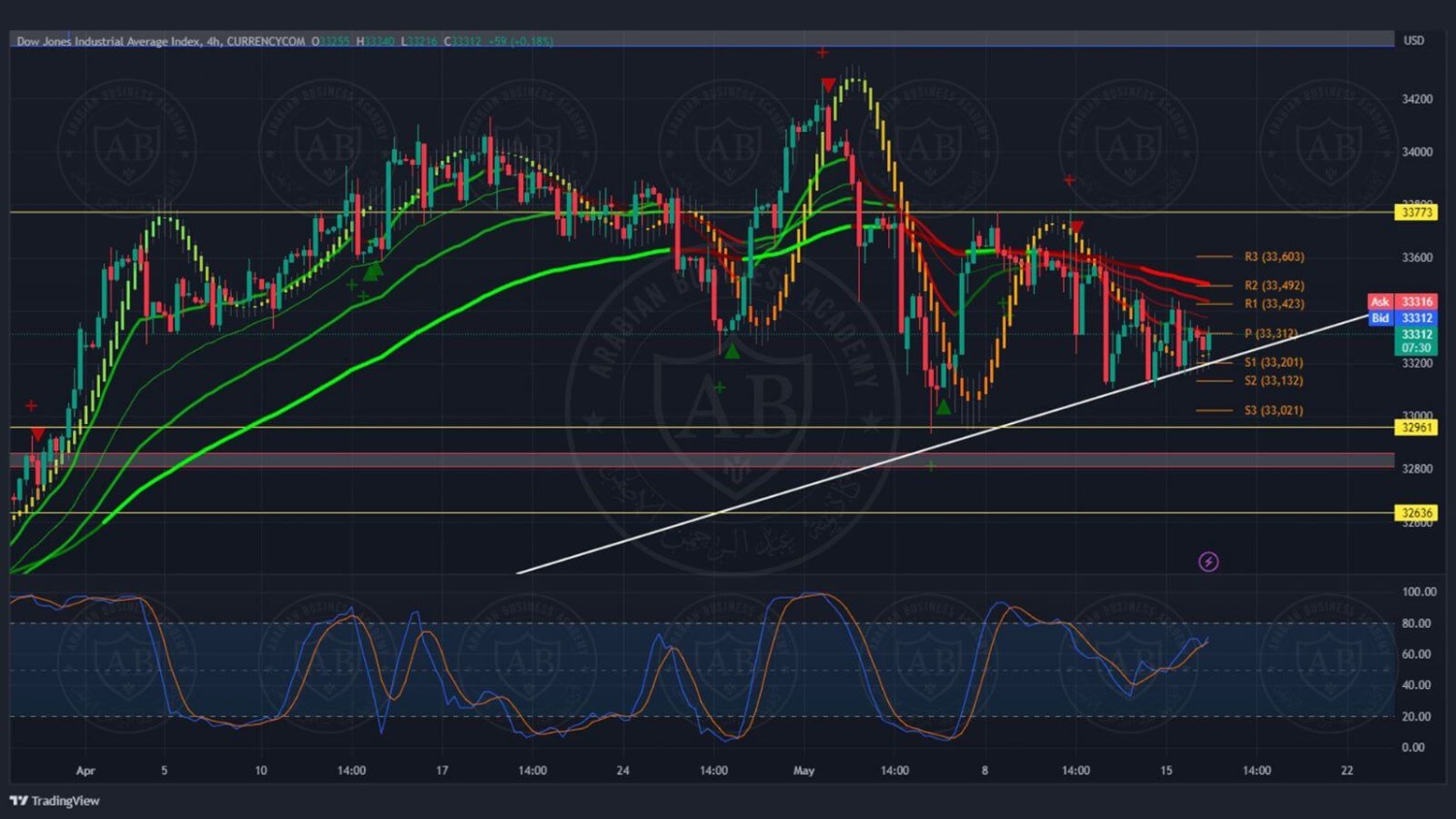Click the May date on time axis
Image resolution: width=1456 pixels, height=819 pixels.
tap(804, 770)
